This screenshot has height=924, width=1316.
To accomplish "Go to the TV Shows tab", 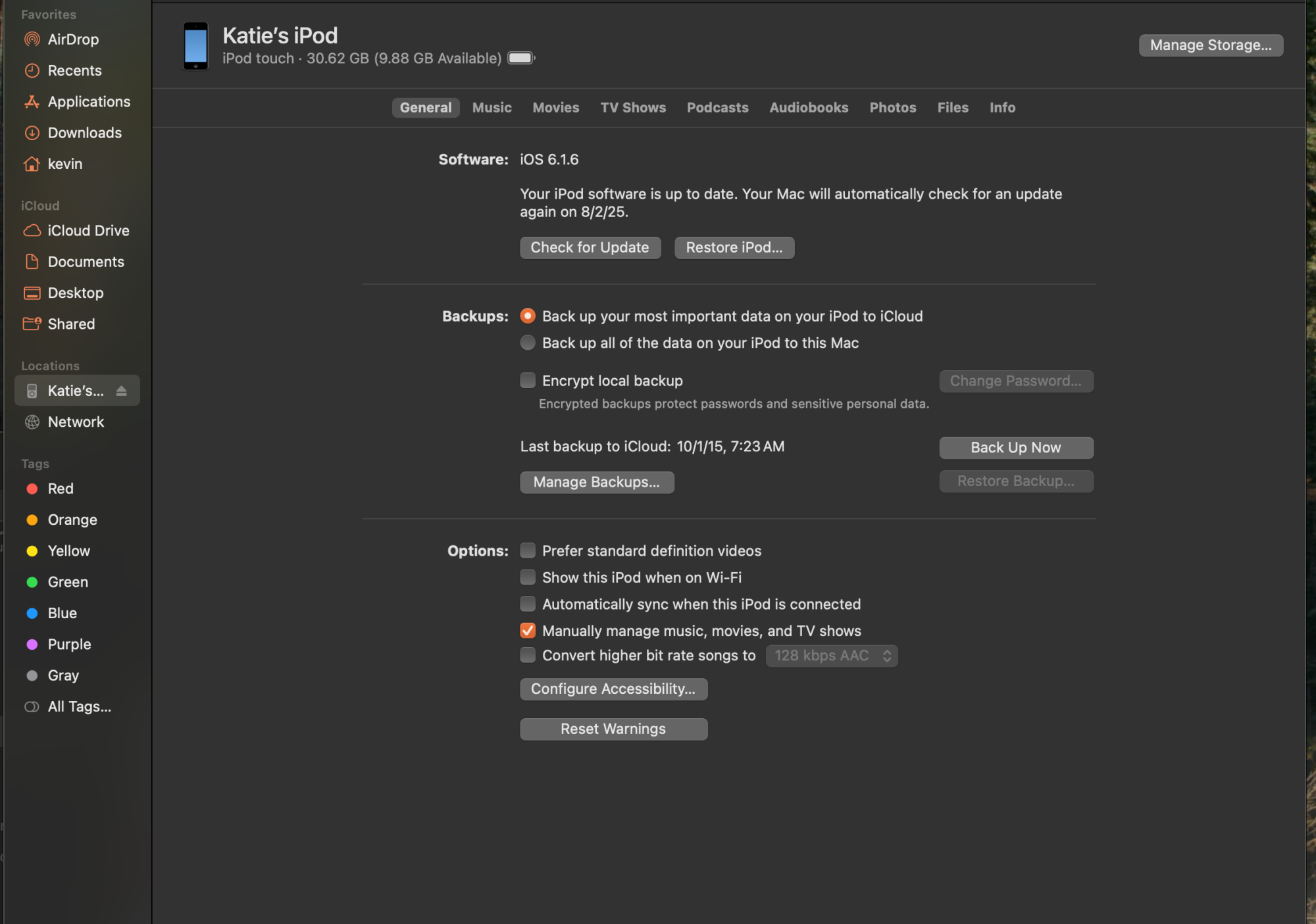I will click(x=633, y=107).
